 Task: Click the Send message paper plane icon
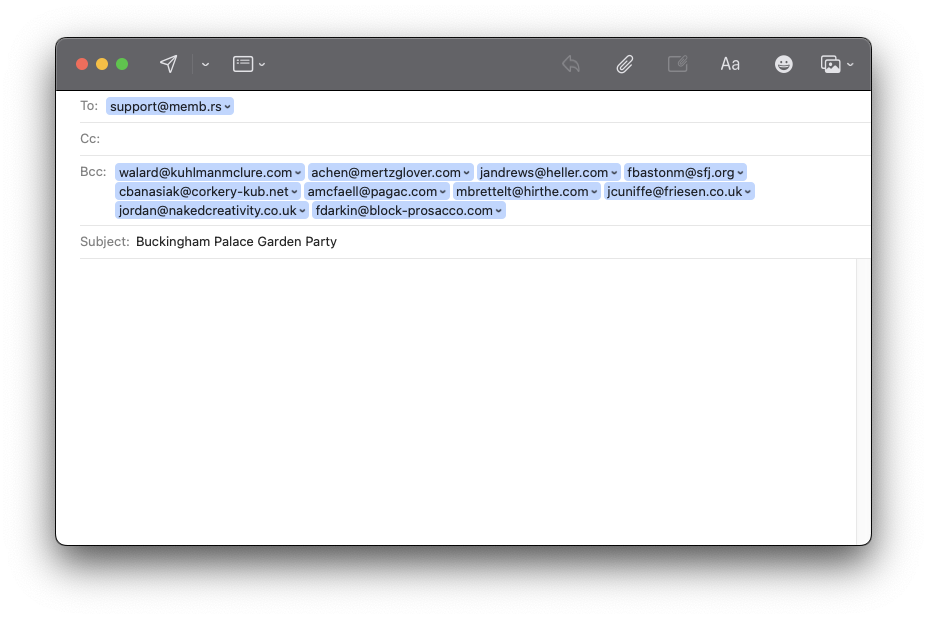[169, 64]
